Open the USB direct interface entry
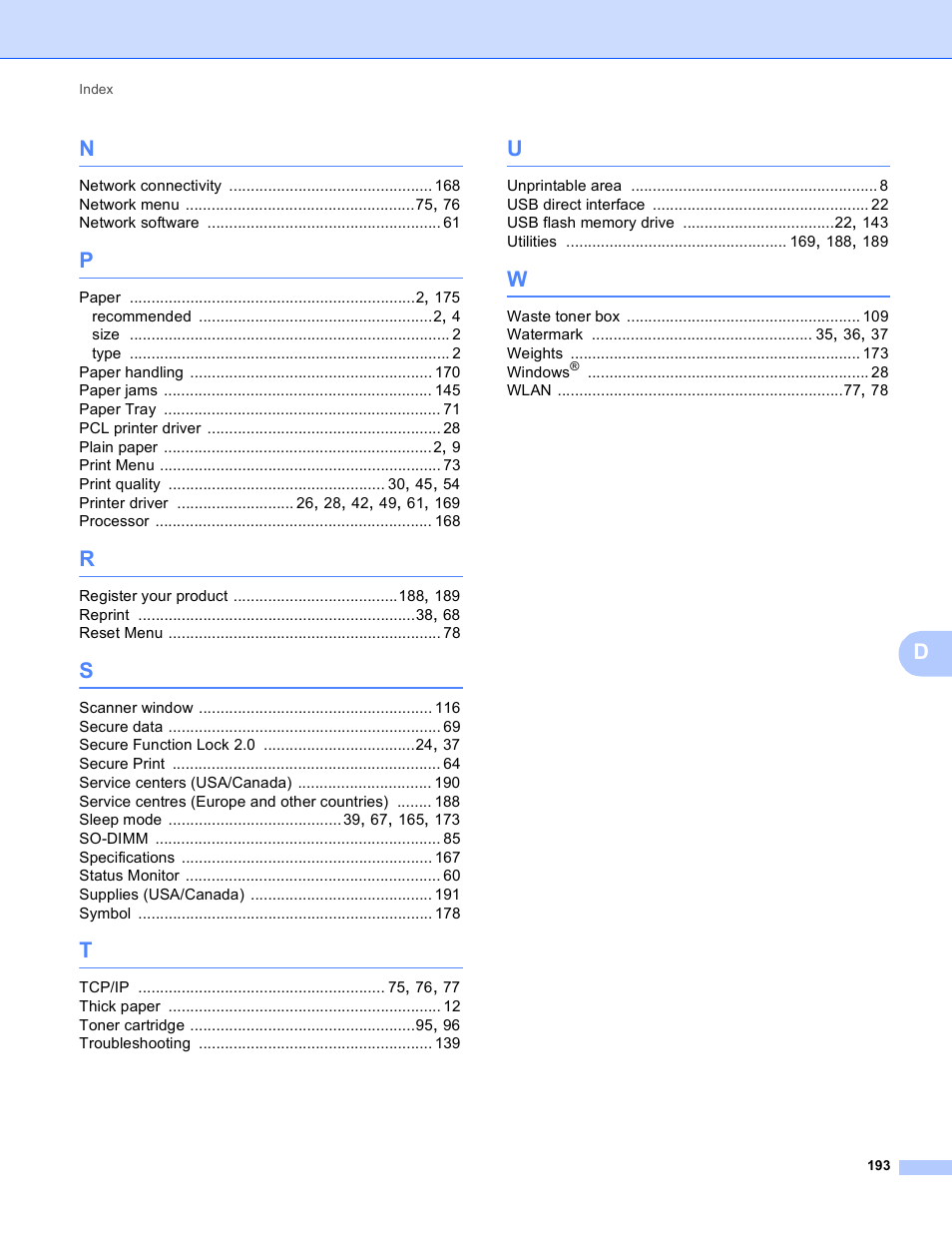Viewport: 952px width, 1233px height. point(698,205)
